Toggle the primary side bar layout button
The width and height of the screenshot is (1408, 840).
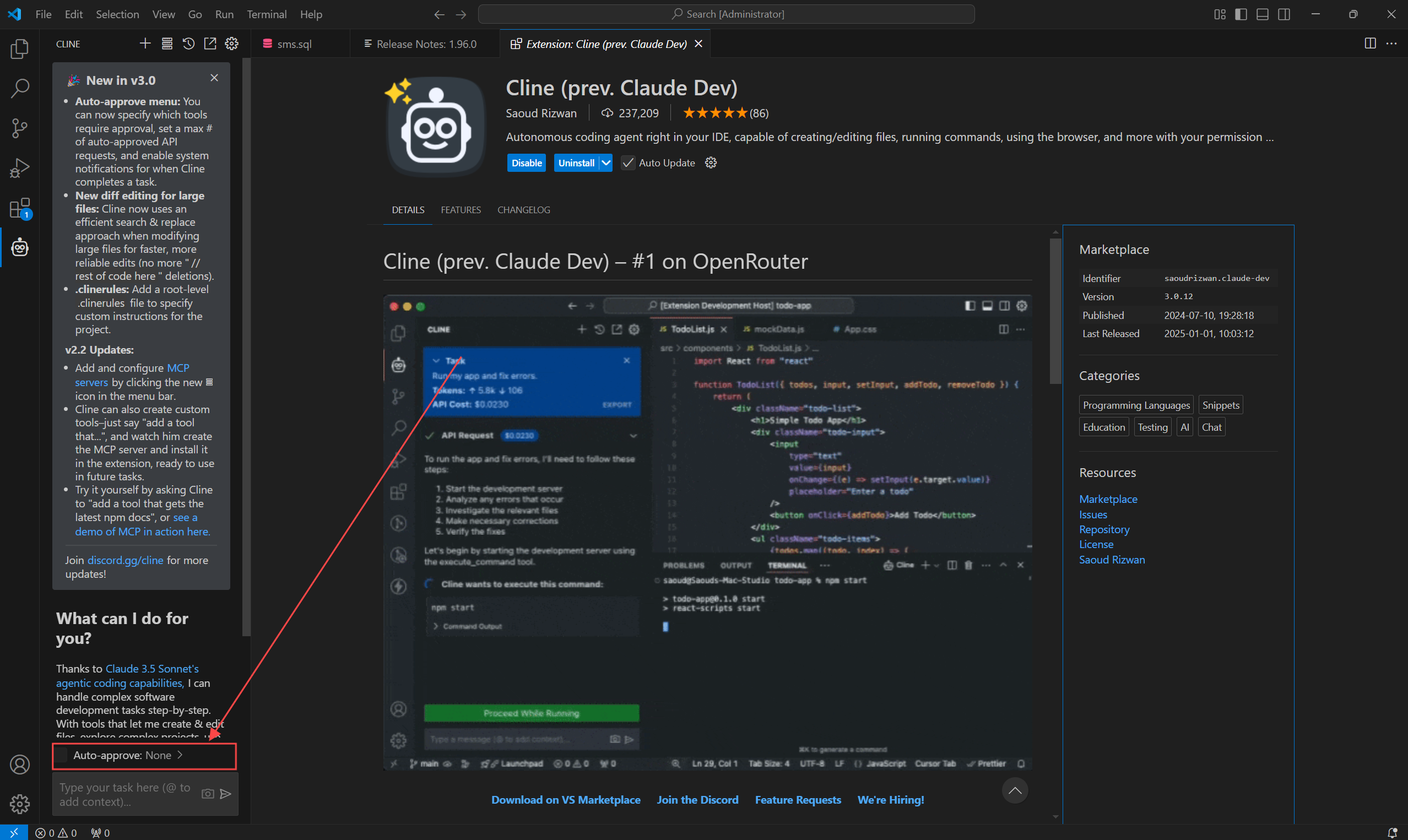(1241, 14)
